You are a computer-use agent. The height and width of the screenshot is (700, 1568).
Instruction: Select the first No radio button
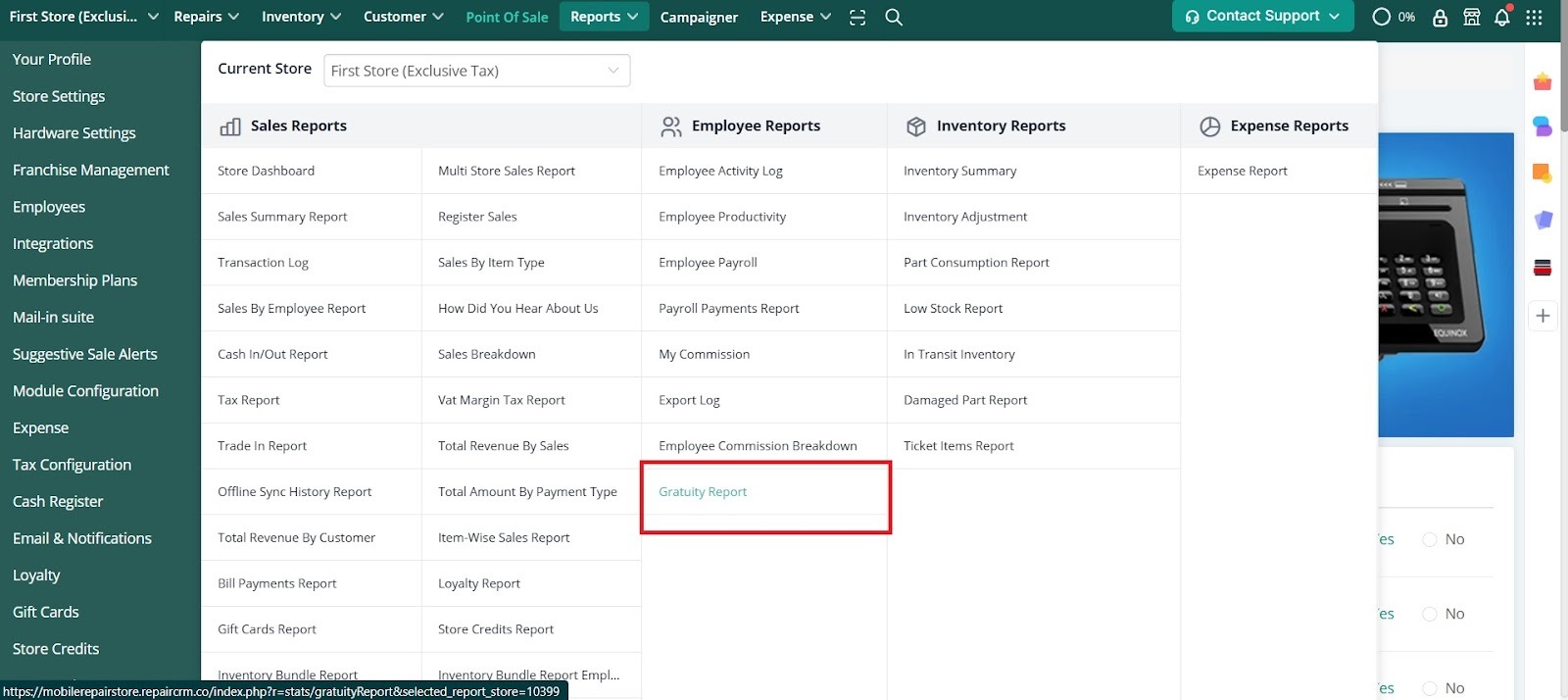click(1430, 539)
